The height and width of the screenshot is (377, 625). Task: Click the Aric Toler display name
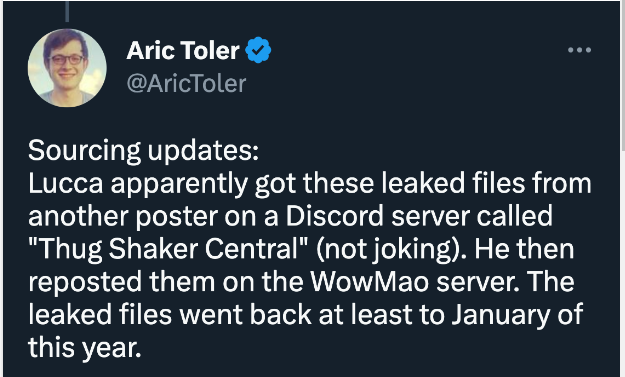(x=183, y=51)
